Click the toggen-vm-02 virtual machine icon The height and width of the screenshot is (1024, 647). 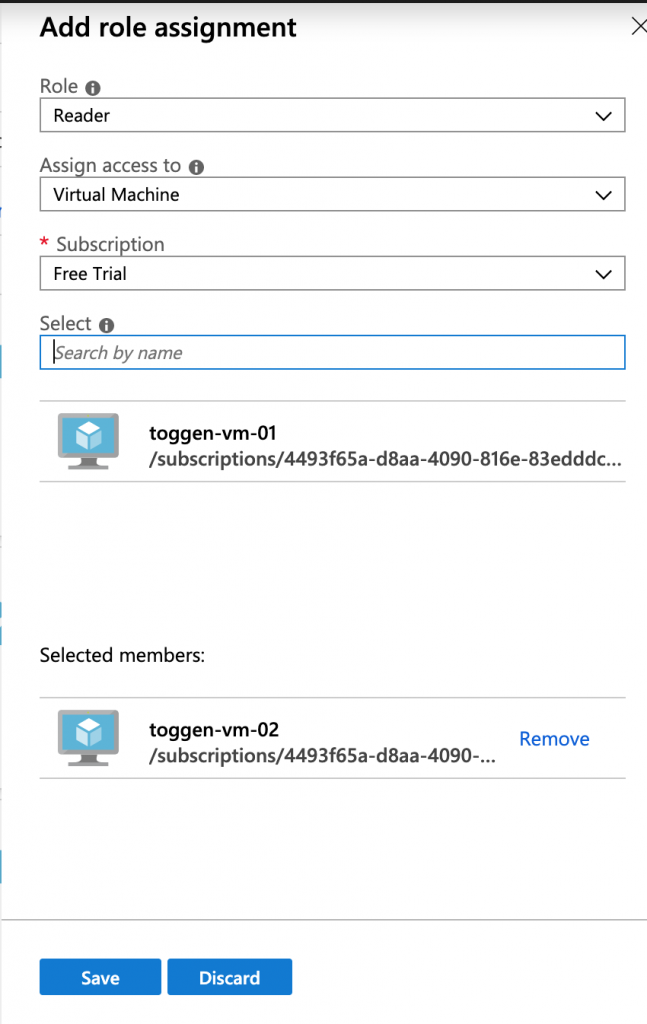pos(88,738)
